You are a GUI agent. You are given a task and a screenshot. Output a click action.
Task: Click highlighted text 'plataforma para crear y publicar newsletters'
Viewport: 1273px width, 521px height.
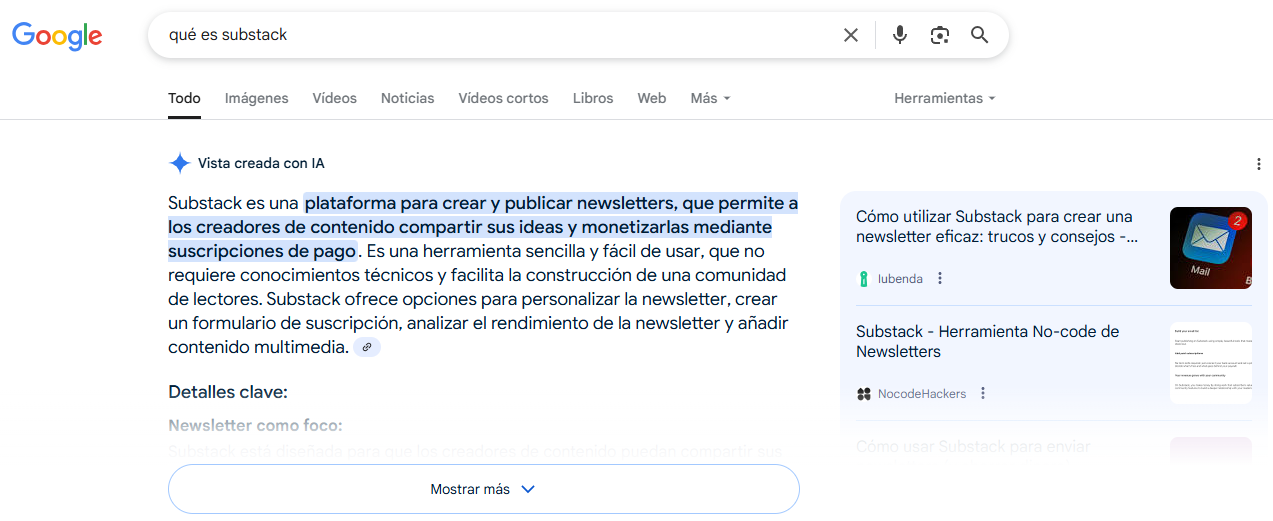pos(489,204)
